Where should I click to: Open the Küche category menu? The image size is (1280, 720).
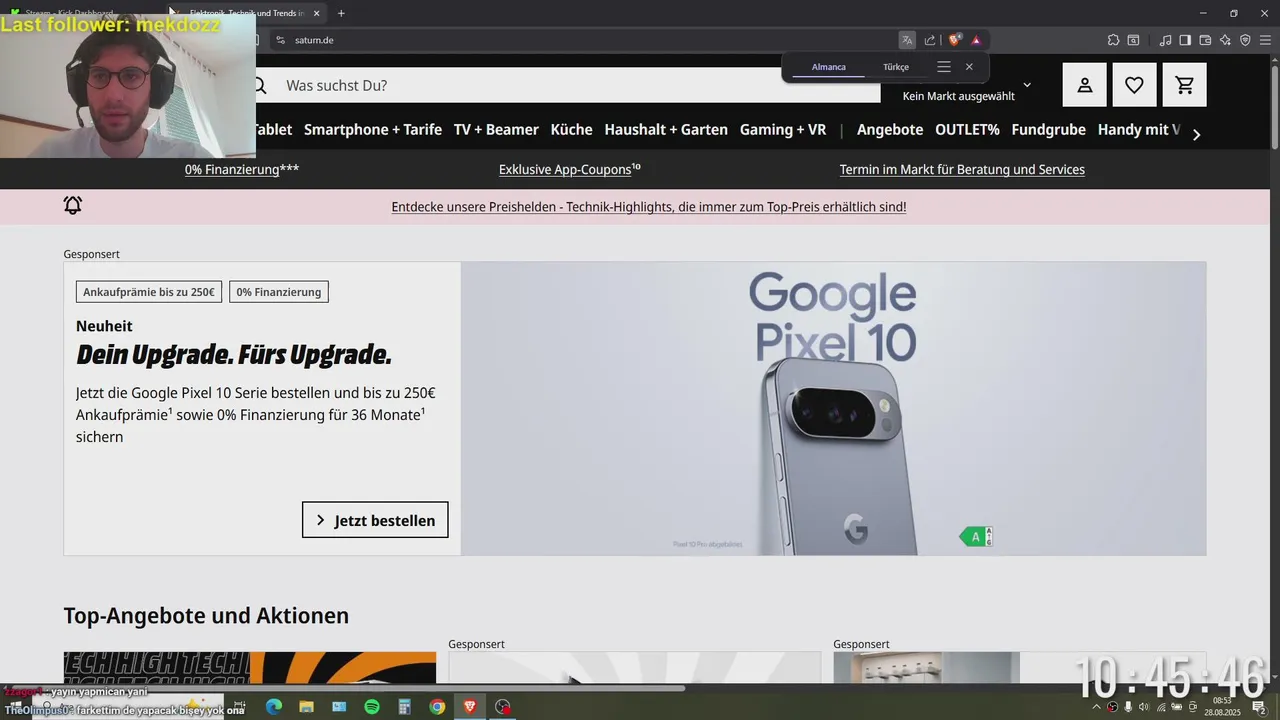[572, 130]
